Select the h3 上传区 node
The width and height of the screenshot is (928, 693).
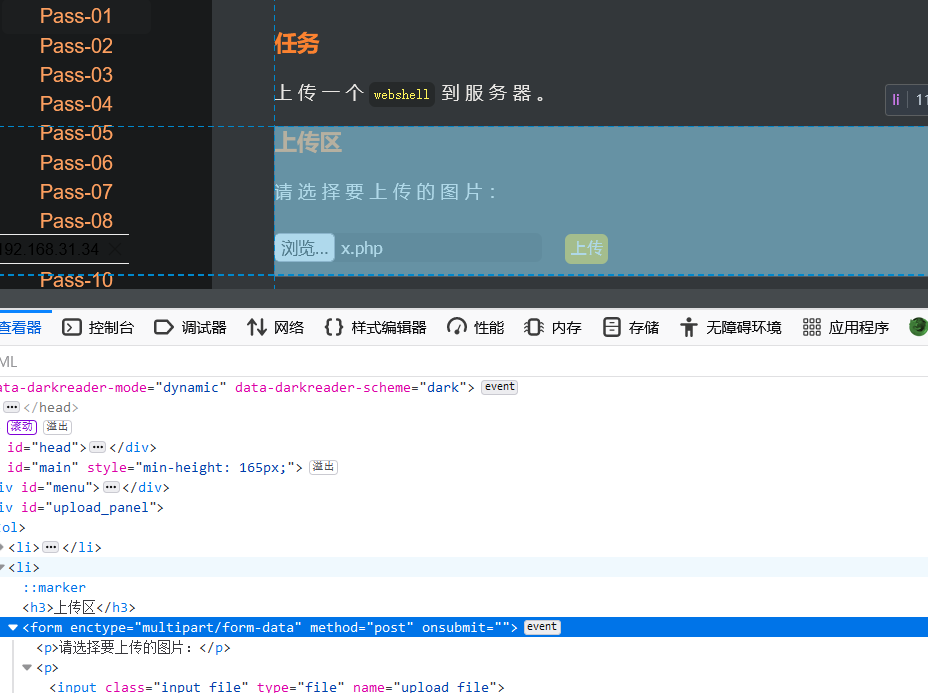(79, 607)
